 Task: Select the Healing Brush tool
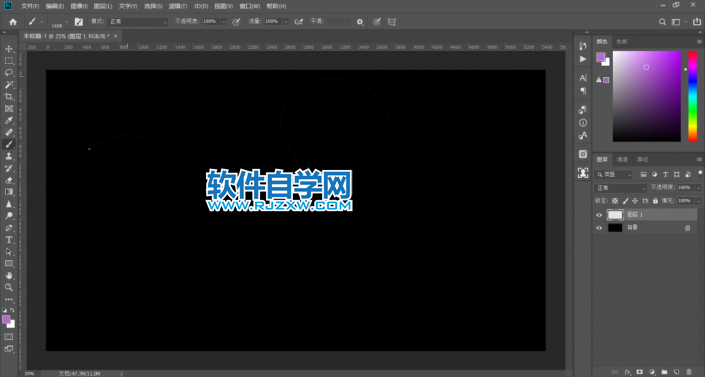pos(9,132)
